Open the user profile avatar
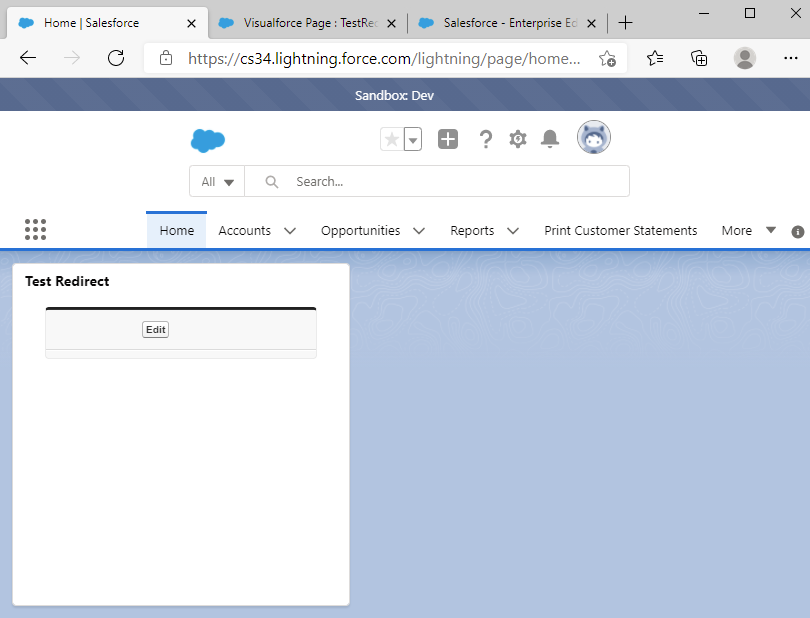810x618 pixels. coord(594,138)
